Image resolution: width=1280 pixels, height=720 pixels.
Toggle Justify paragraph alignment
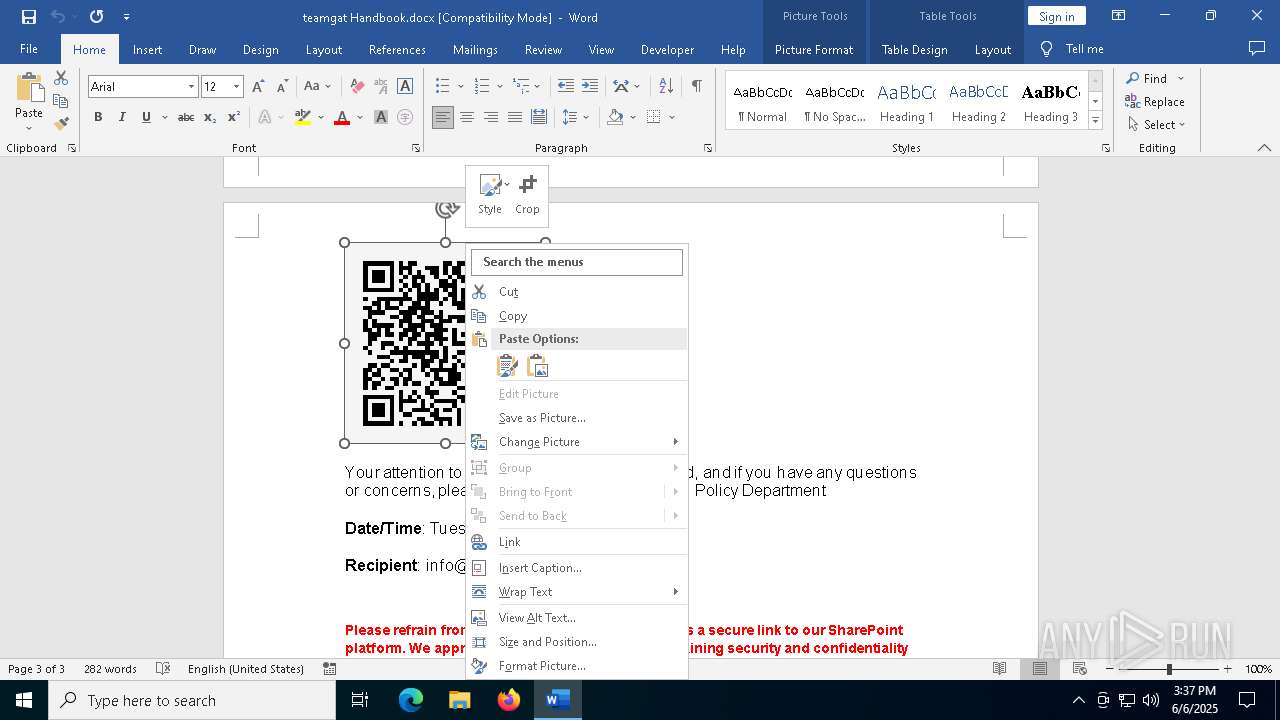(x=515, y=117)
